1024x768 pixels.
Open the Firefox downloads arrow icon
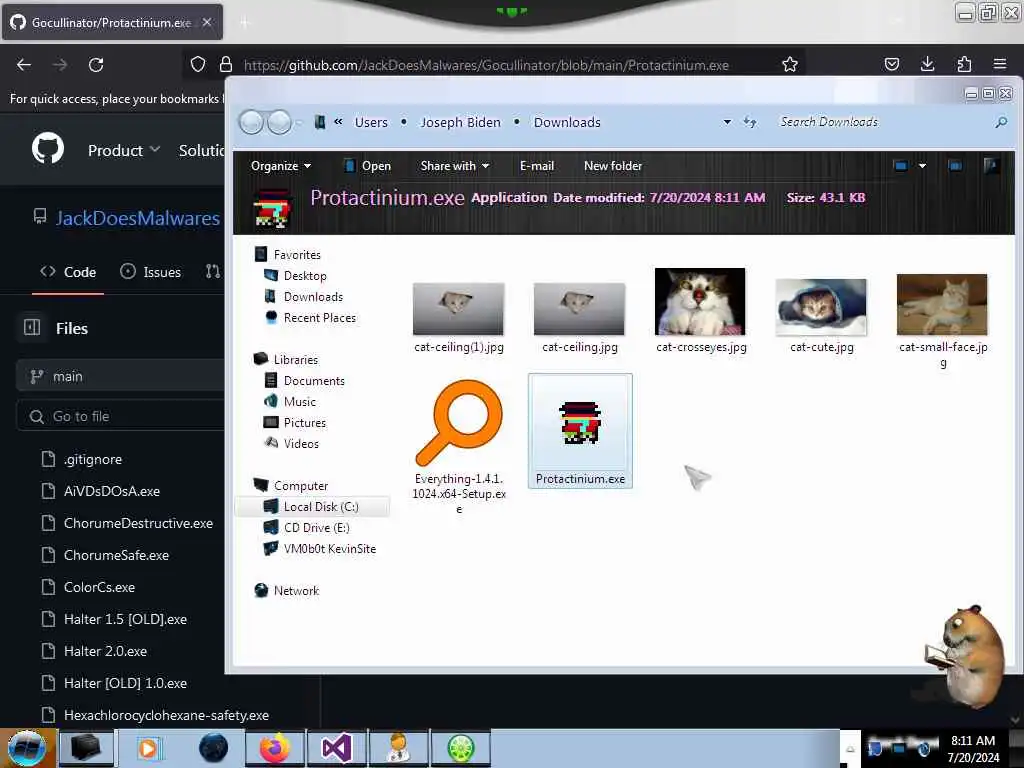[927, 64]
